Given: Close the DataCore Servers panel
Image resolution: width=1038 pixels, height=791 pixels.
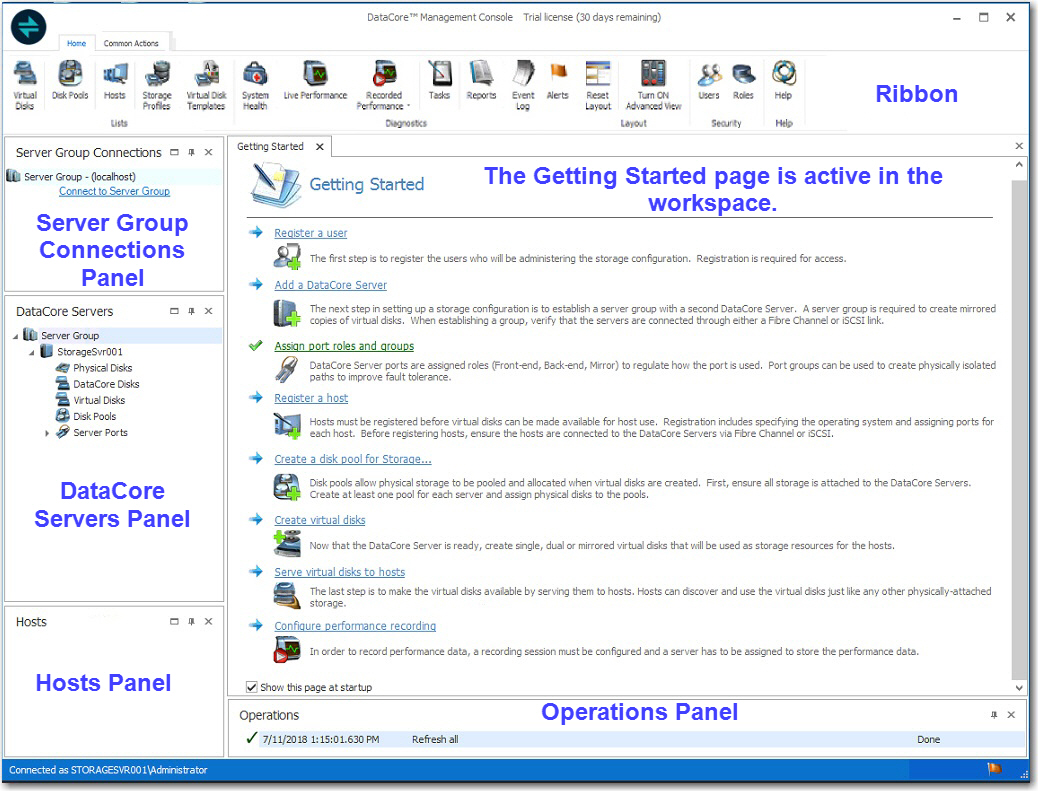Looking at the screenshot, I should tap(209, 311).
